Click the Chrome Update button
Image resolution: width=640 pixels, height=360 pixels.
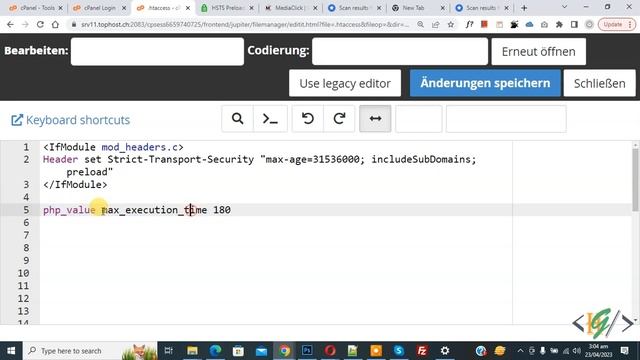click(x=617, y=24)
